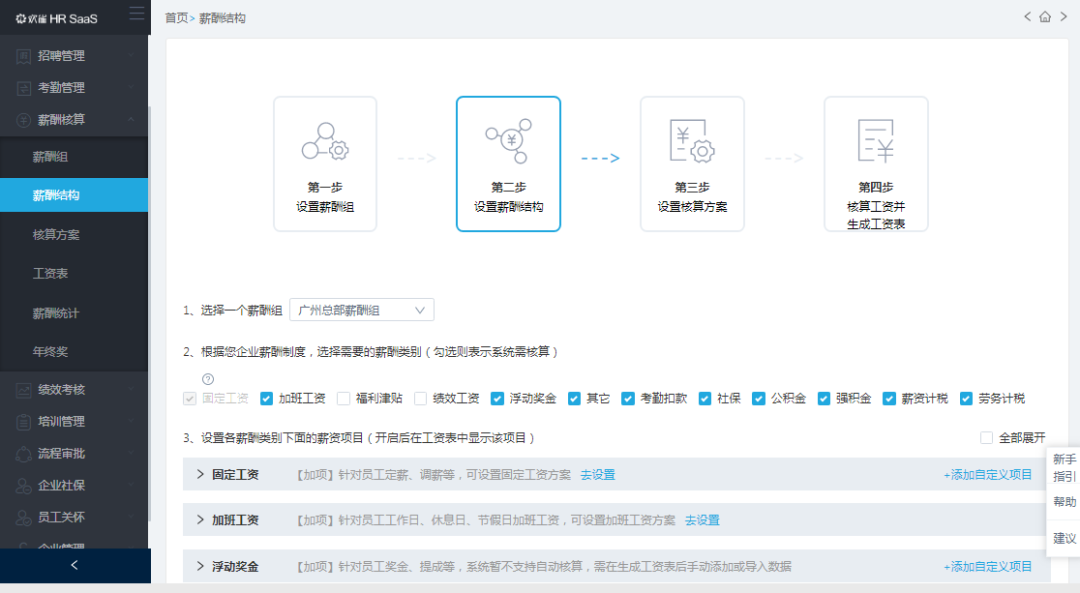Select the 企业社保 sidebar icon

pos(22,486)
